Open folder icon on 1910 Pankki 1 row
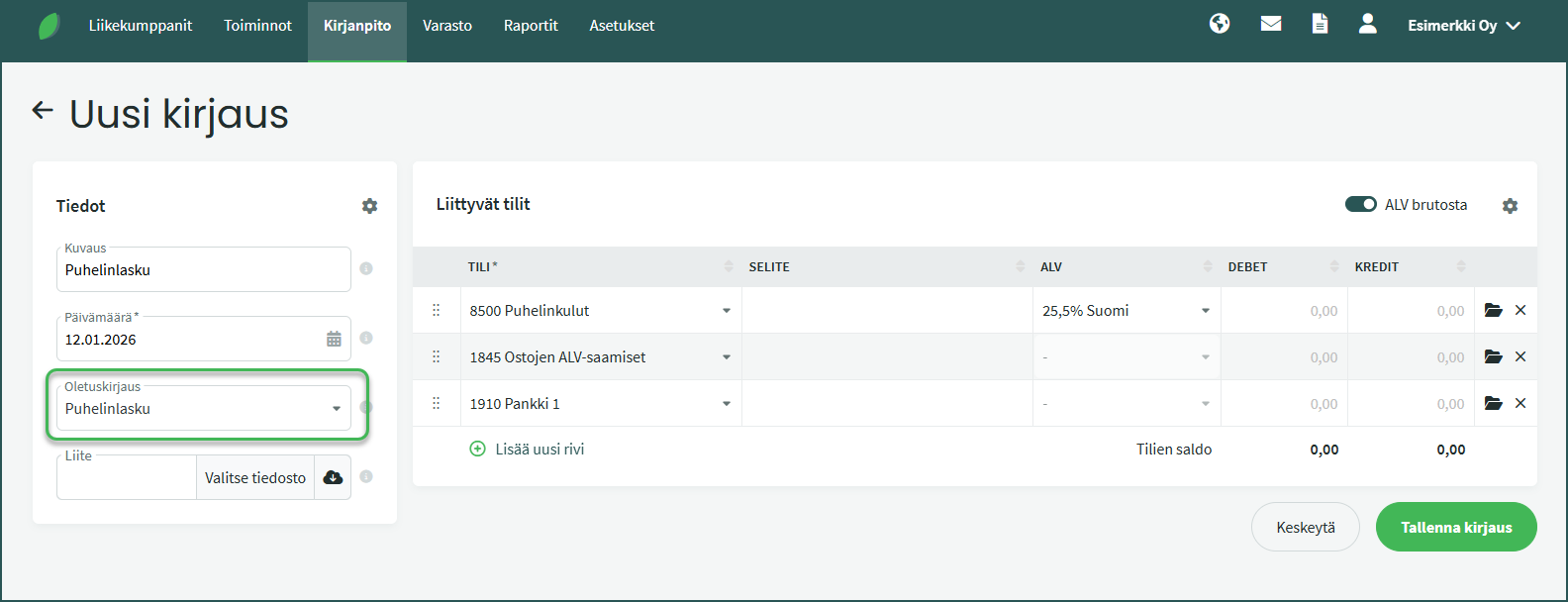This screenshot has width=1568, height=602. click(1494, 403)
